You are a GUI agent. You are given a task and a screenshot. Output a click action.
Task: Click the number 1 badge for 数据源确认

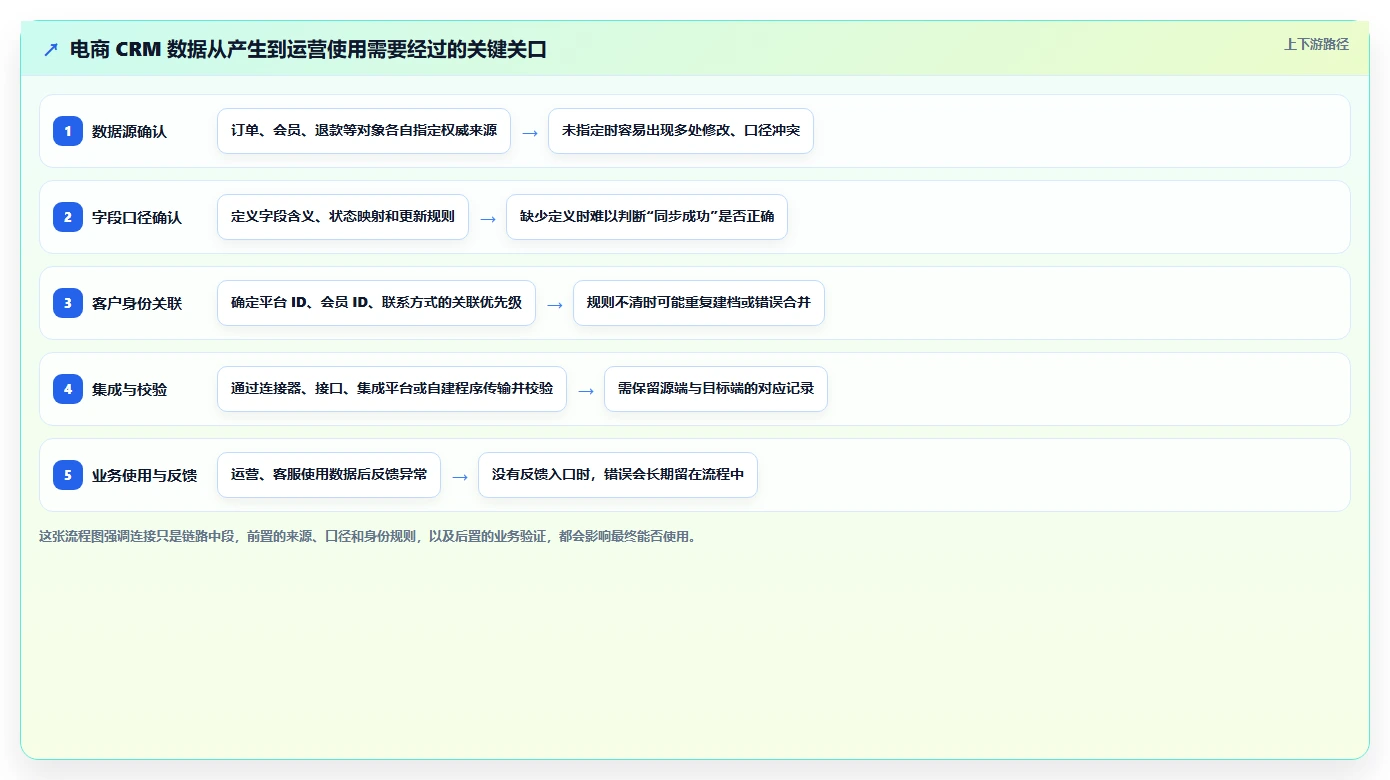coord(68,131)
